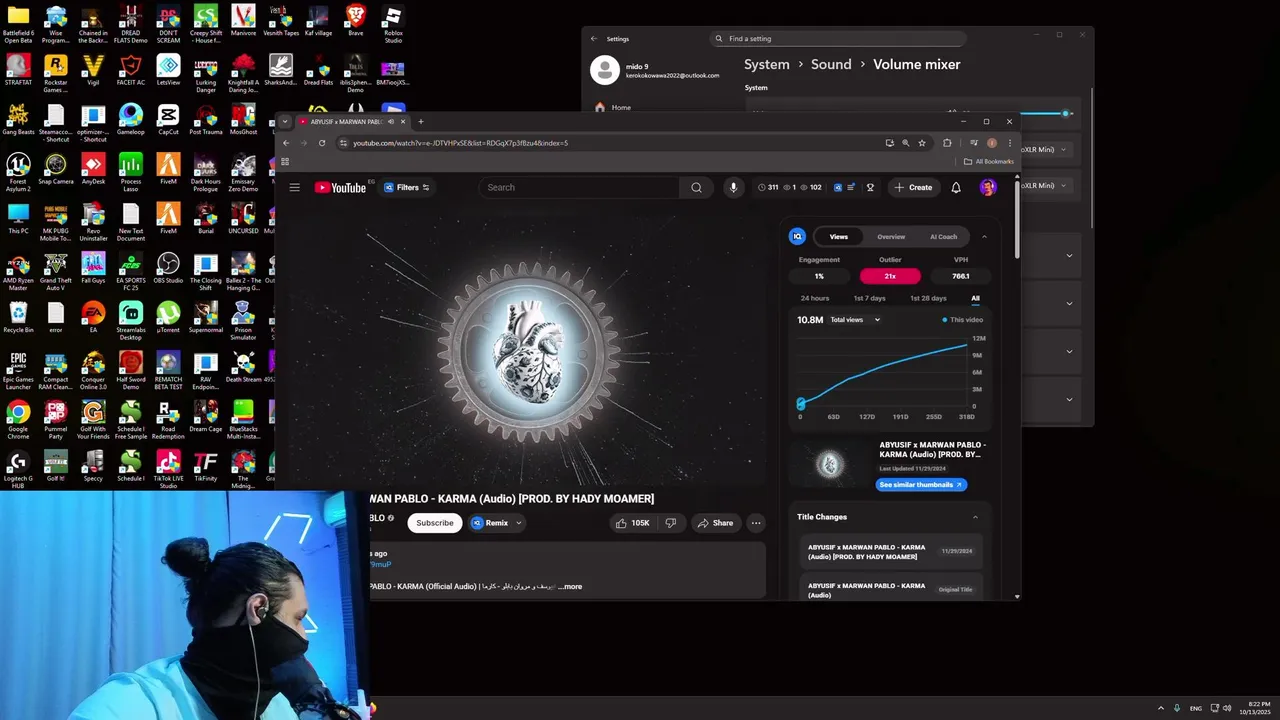Open the taskbar volume speaker icon
Viewport: 1280px width, 720px height.
[x=1227, y=708]
